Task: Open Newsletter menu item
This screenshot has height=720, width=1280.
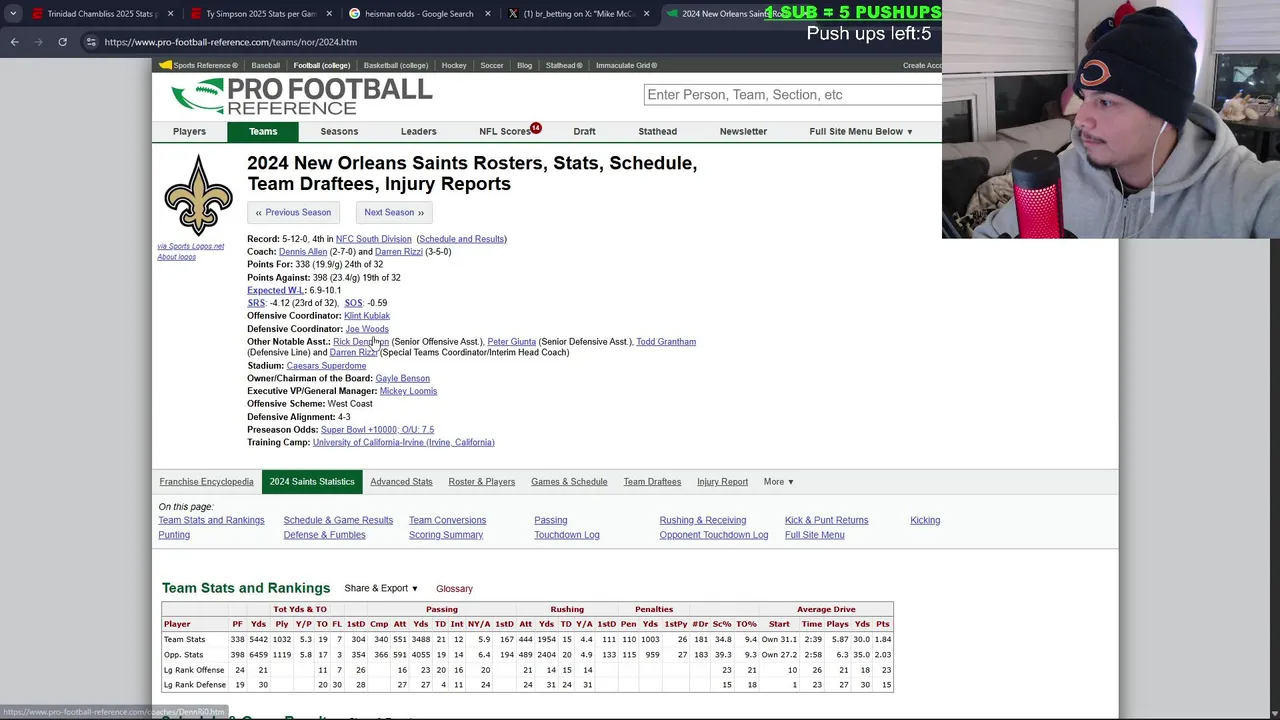Action: coord(743,131)
